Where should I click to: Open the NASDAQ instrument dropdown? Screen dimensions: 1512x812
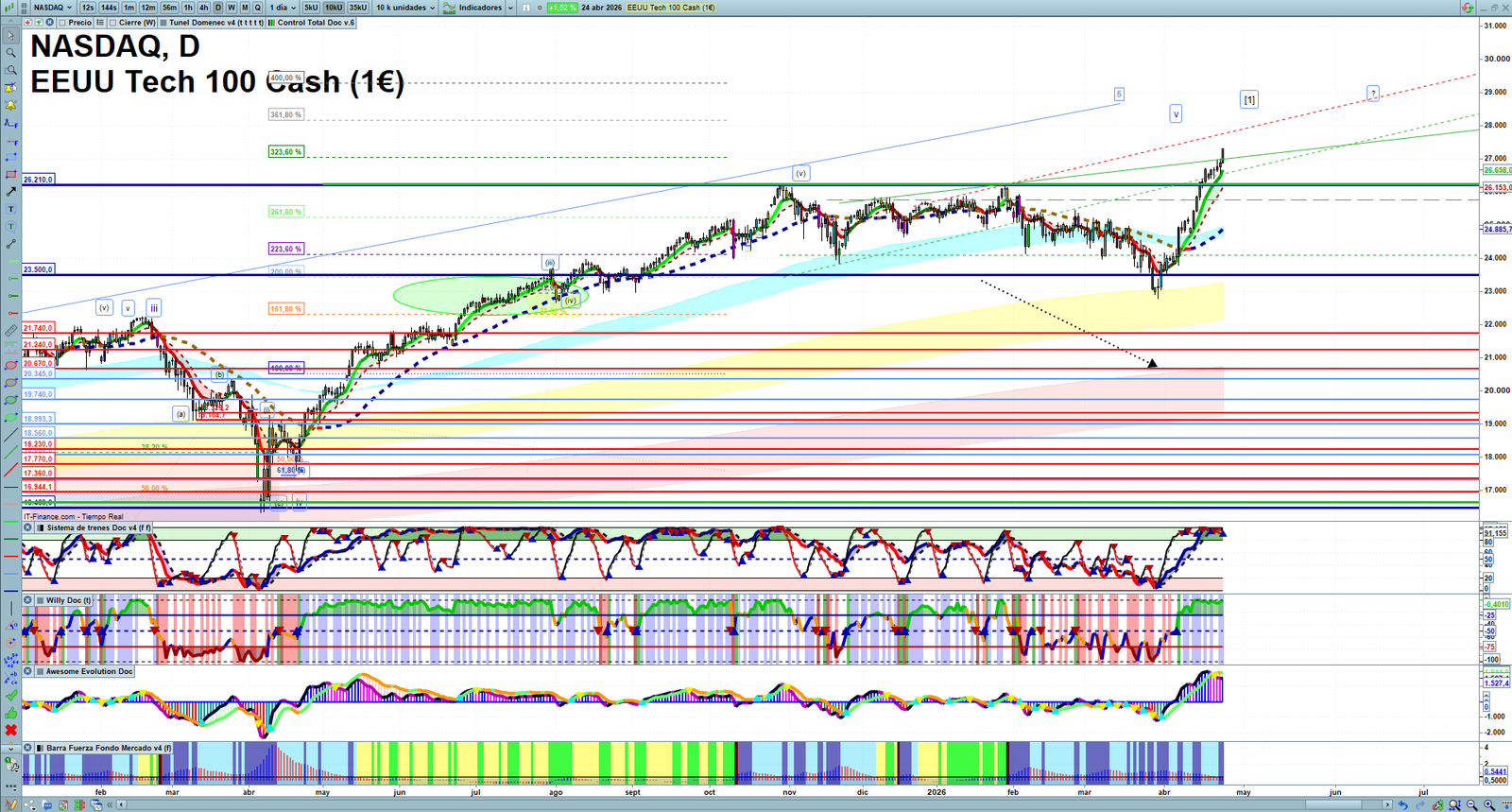tap(53, 8)
